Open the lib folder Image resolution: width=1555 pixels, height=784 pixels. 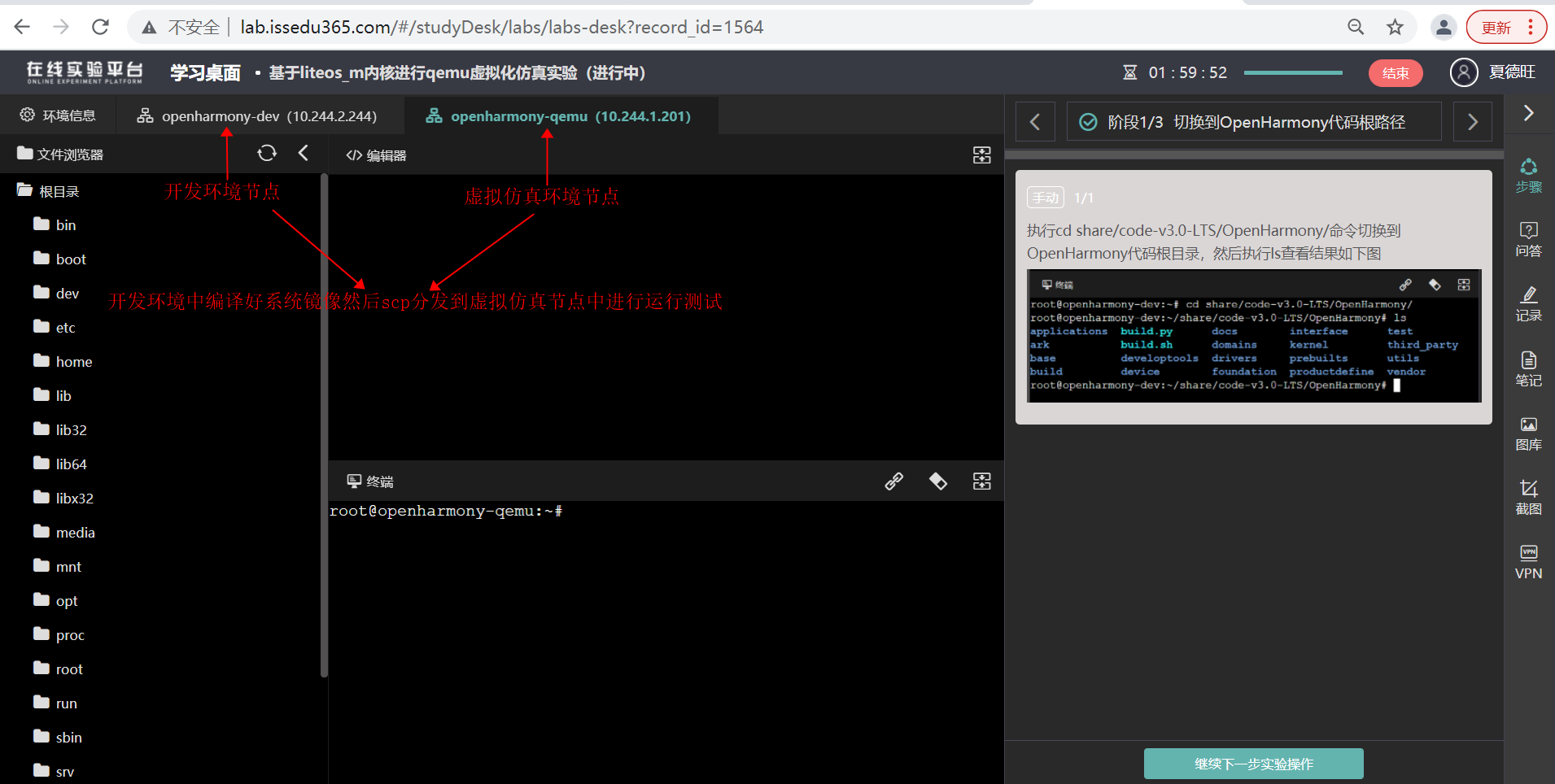53,396
